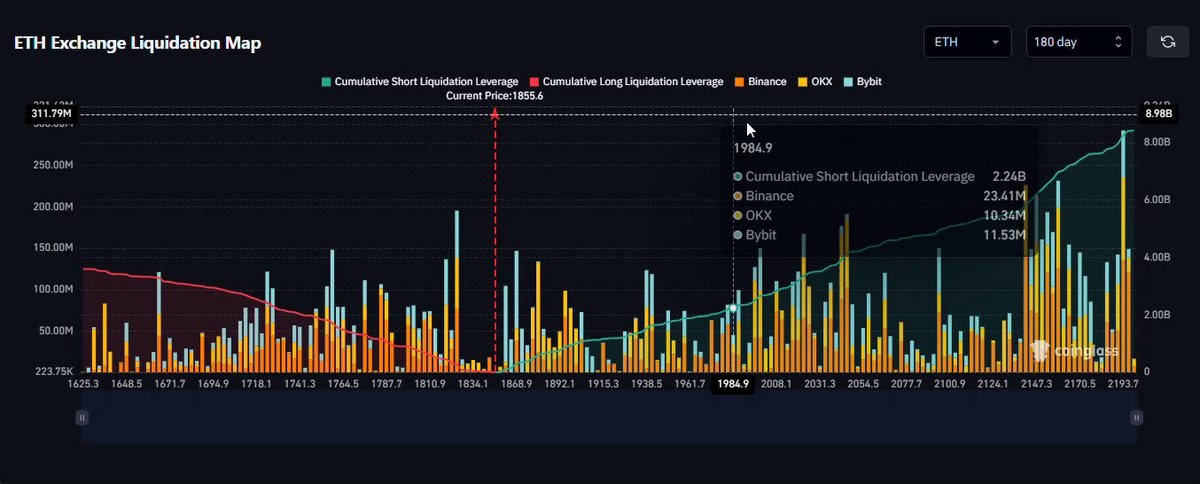
Task: Click the x-axis label 2124.1
Action: [x=993, y=384]
